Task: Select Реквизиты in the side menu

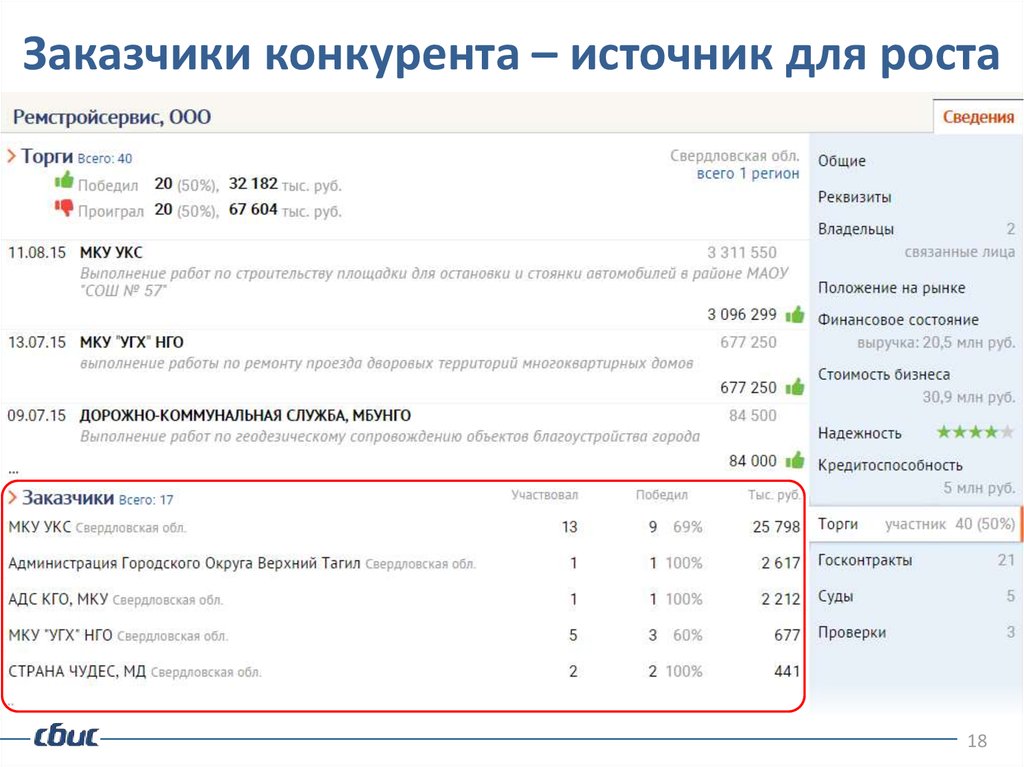Action: 854,197
